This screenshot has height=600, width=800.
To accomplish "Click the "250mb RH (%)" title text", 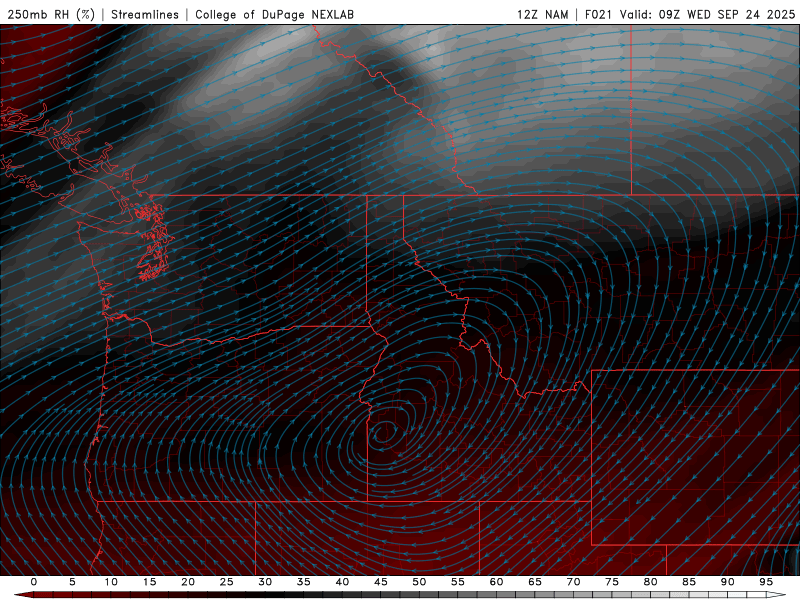I will click(52, 14).
